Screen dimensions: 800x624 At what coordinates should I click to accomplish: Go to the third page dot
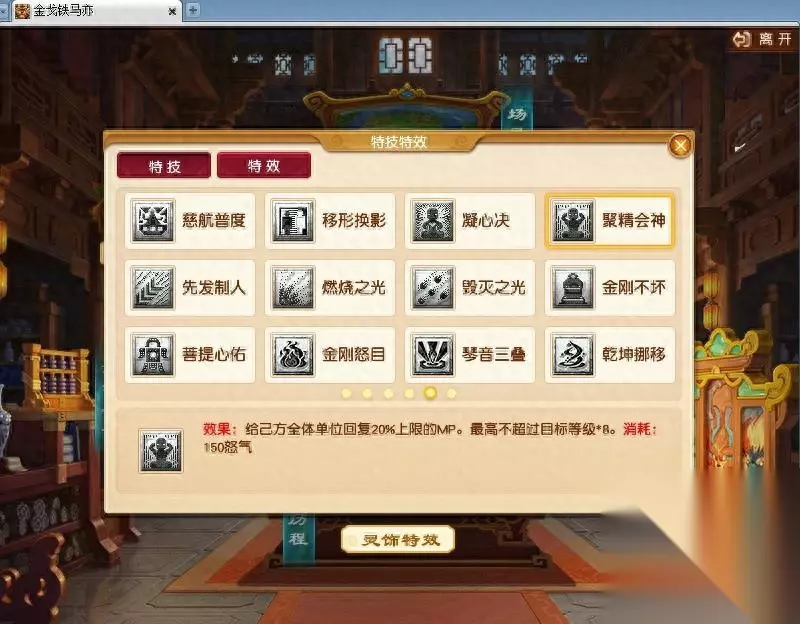(x=388, y=393)
